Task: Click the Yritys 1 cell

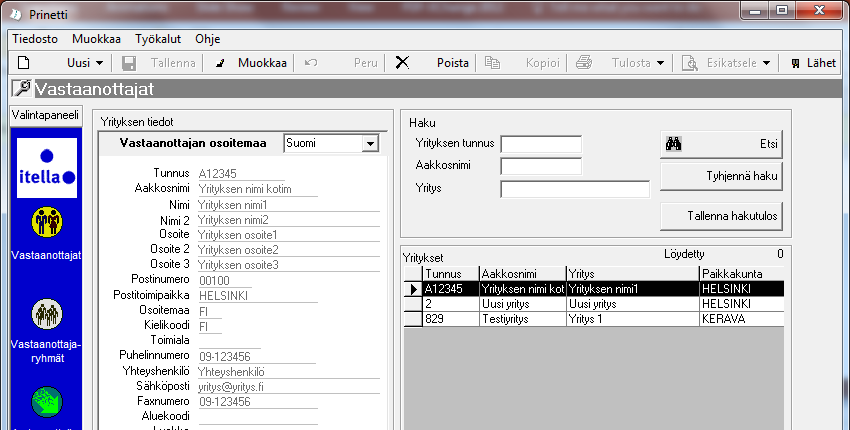Action: pos(633,319)
